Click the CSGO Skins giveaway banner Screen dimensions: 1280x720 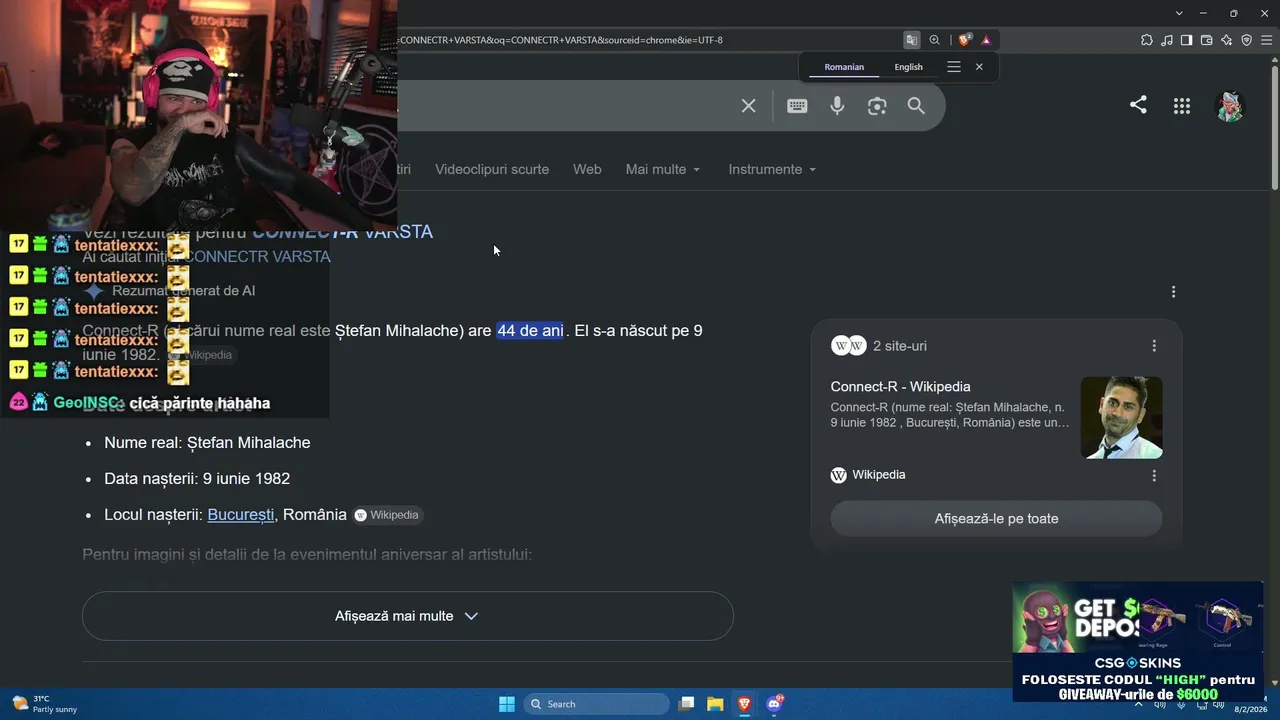[1138, 642]
